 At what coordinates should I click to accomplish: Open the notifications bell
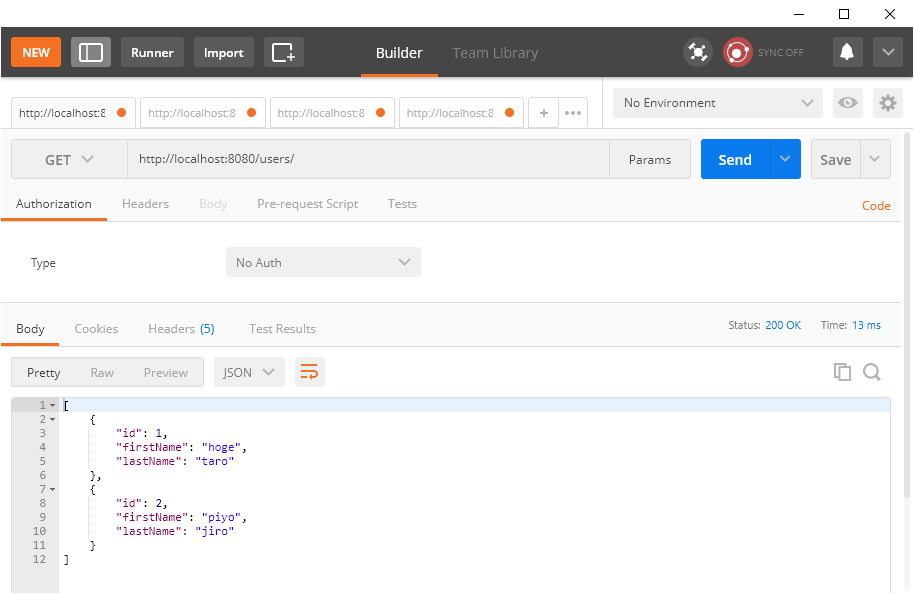847,52
